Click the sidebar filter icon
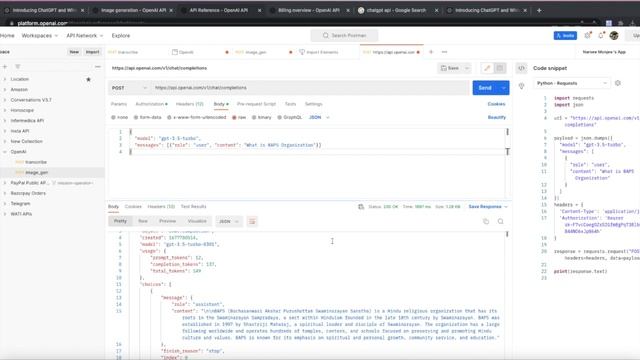 (18, 67)
